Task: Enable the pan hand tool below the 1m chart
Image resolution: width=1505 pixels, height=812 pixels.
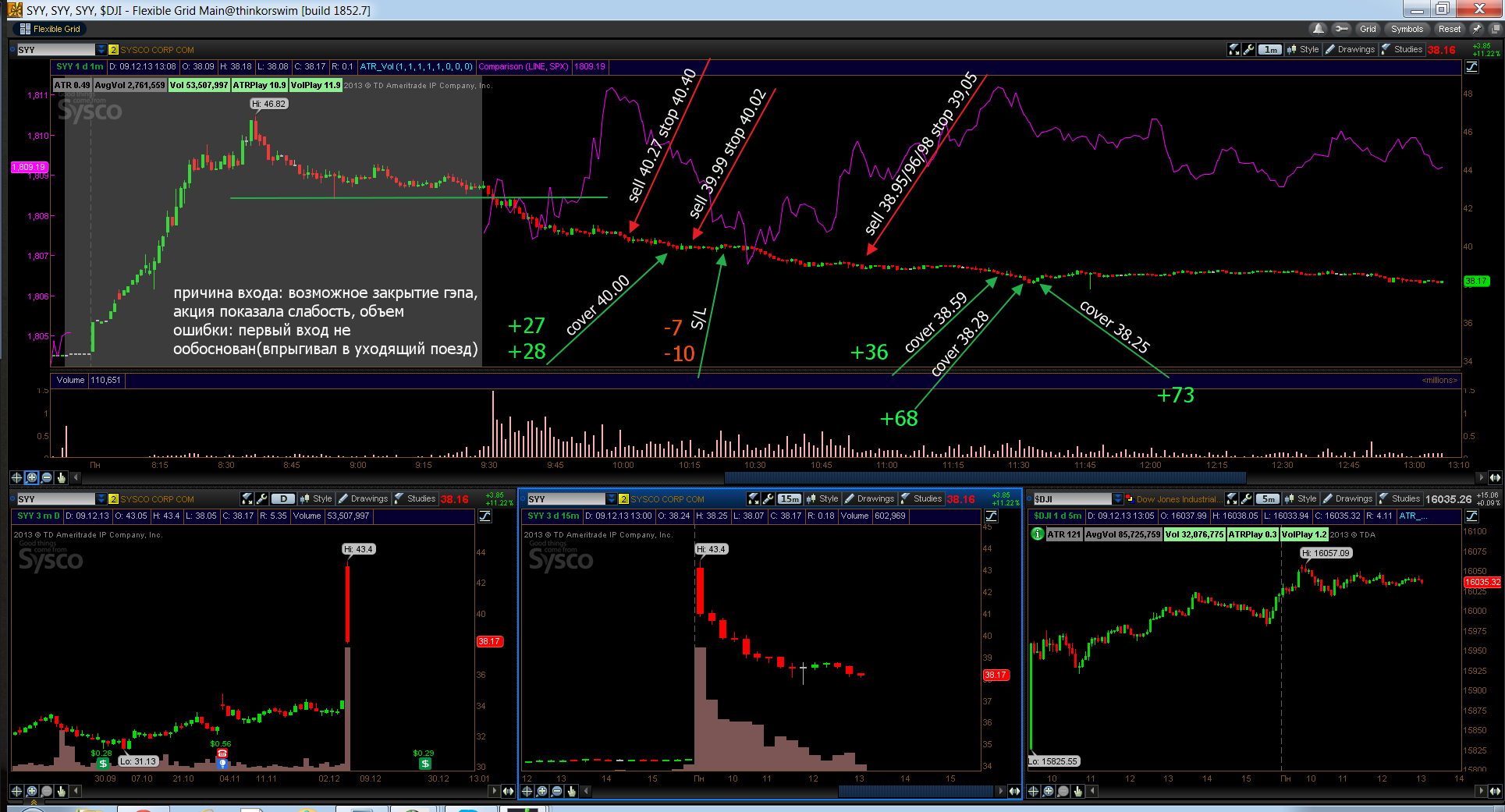Action: click(62, 477)
